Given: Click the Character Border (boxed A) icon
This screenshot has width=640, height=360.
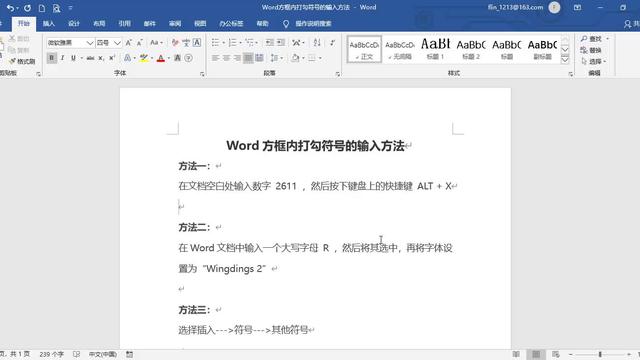Looking at the screenshot, I should 197,42.
